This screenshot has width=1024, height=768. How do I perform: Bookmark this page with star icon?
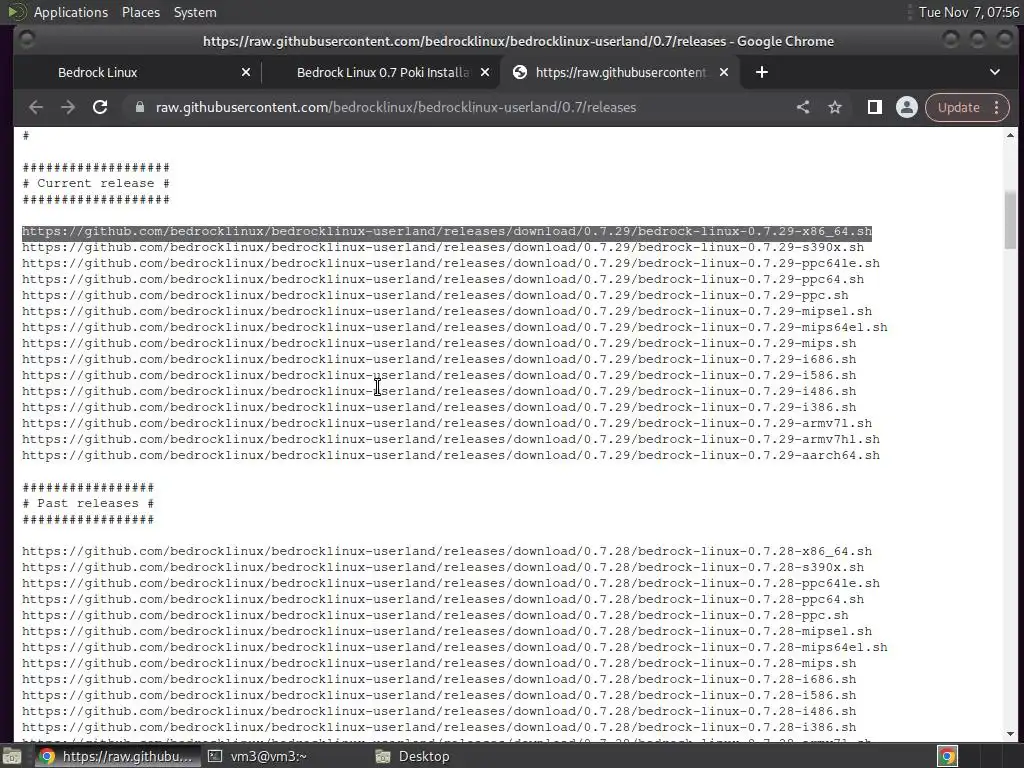point(835,107)
